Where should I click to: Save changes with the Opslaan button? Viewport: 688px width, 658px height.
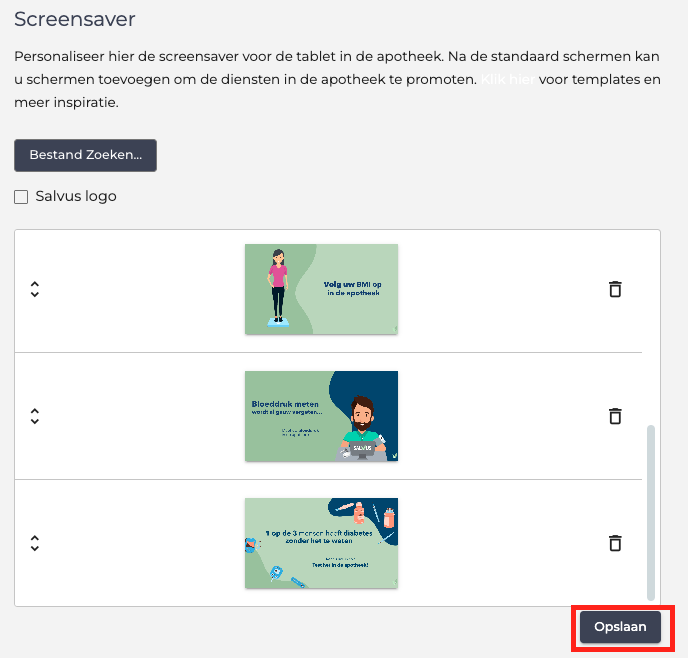(x=620, y=627)
